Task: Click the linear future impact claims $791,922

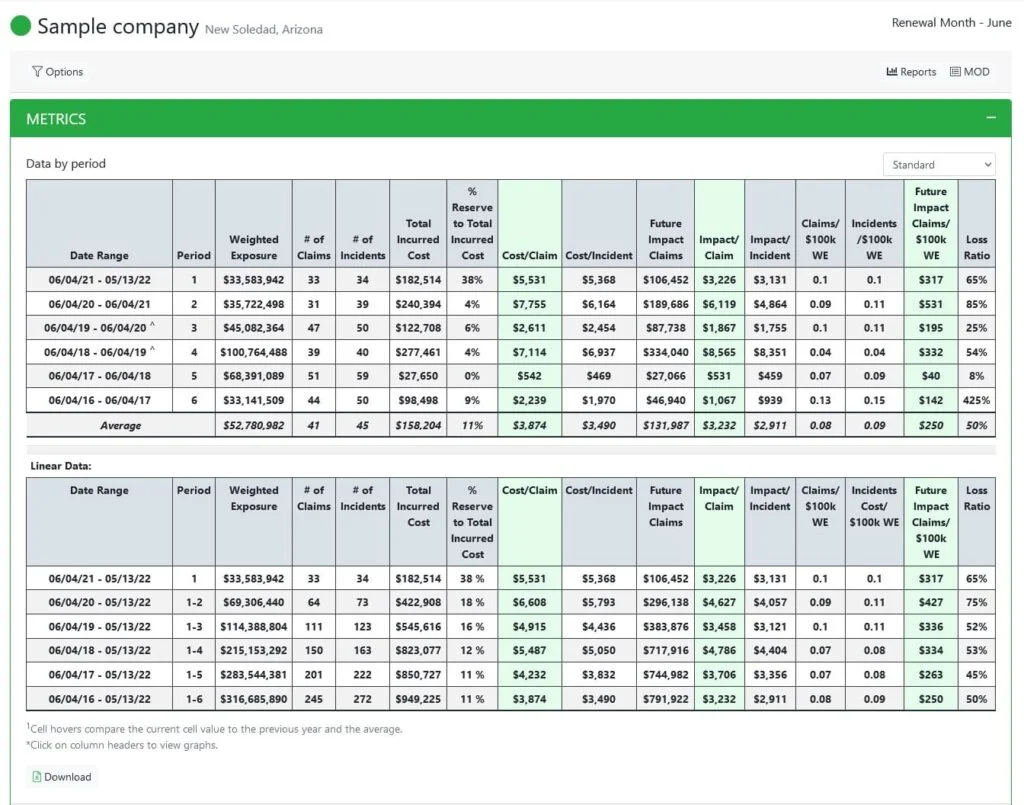Action: pos(665,699)
